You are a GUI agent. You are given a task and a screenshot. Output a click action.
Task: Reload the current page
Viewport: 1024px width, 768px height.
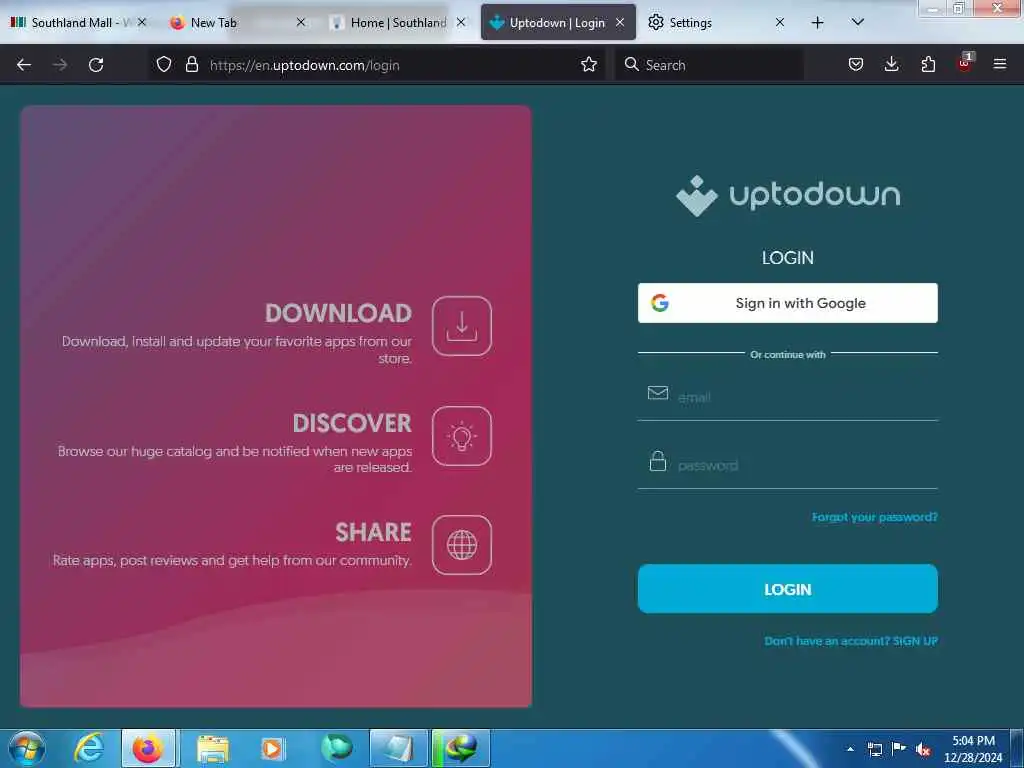click(96, 65)
